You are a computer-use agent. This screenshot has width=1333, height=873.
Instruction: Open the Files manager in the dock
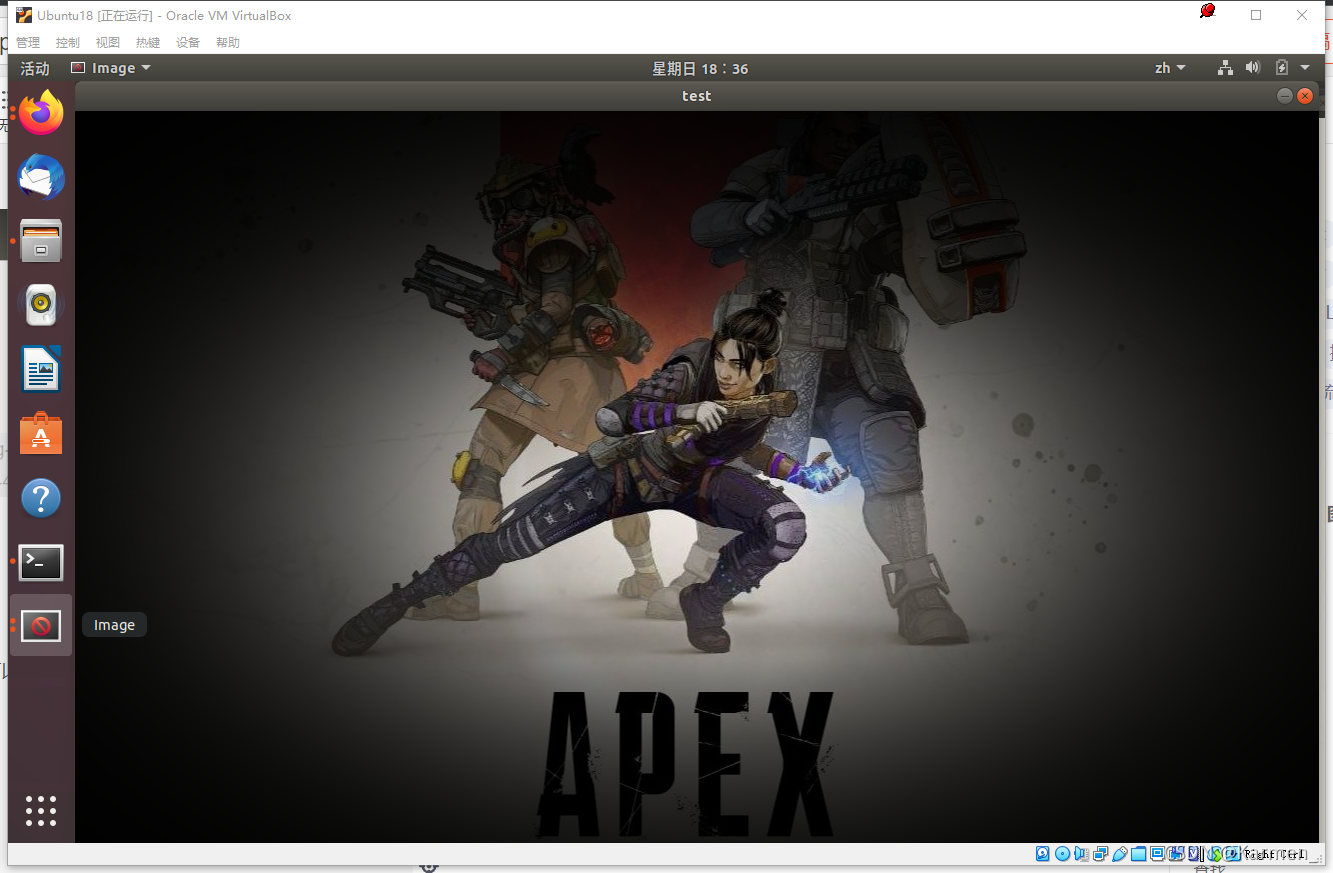[41, 241]
